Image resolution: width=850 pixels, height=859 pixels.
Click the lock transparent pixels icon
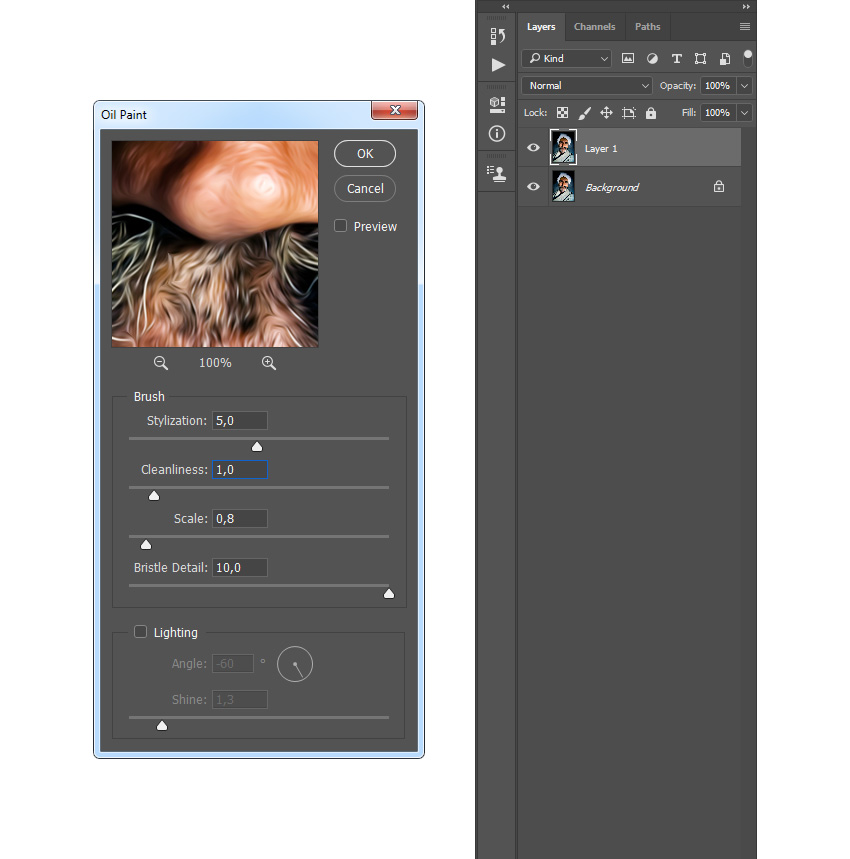click(x=562, y=113)
